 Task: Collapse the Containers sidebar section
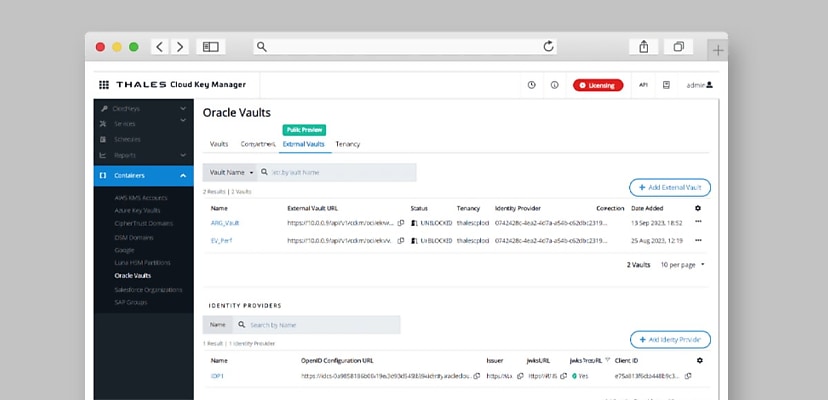point(144,175)
